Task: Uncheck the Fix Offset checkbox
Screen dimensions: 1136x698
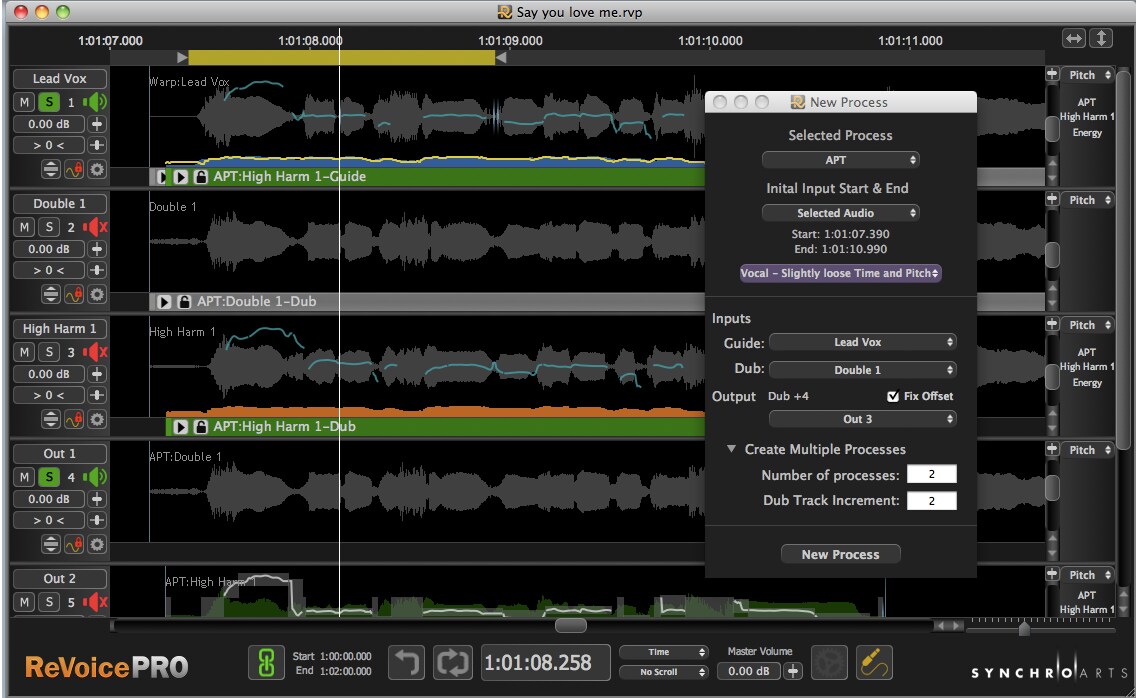Action: tap(893, 396)
